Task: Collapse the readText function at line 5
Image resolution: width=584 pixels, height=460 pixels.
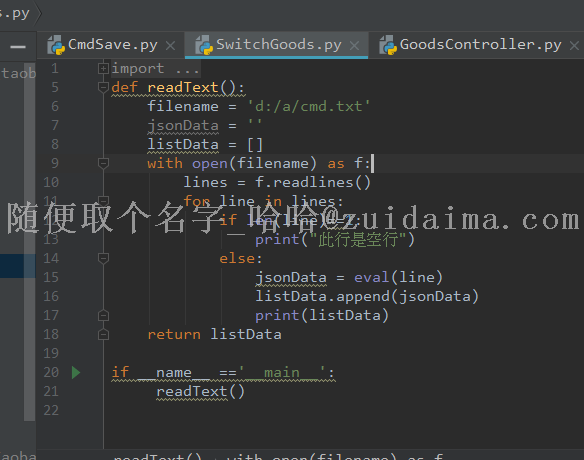Action: click(x=103, y=88)
